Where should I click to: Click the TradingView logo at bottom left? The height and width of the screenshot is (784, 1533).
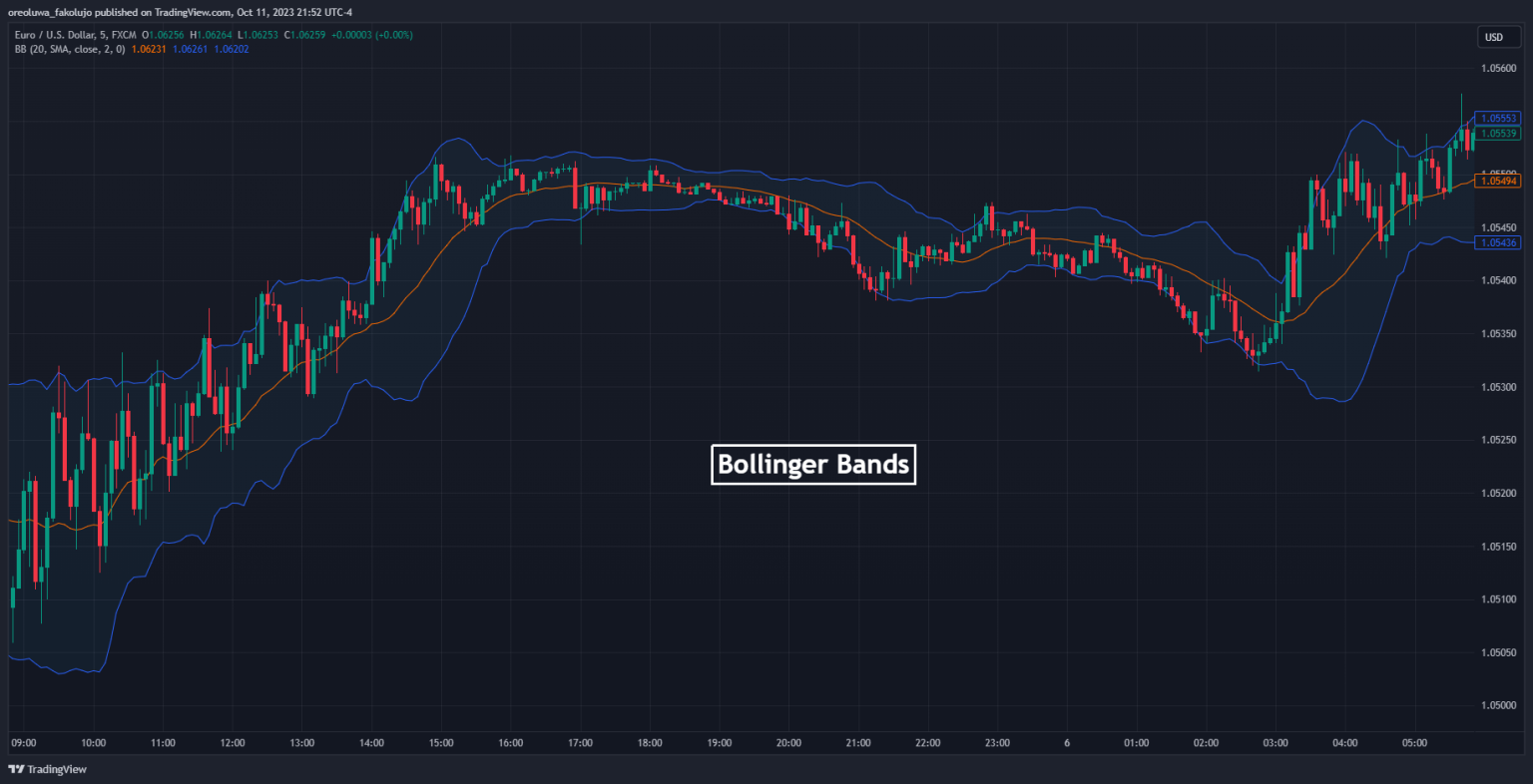point(47,769)
